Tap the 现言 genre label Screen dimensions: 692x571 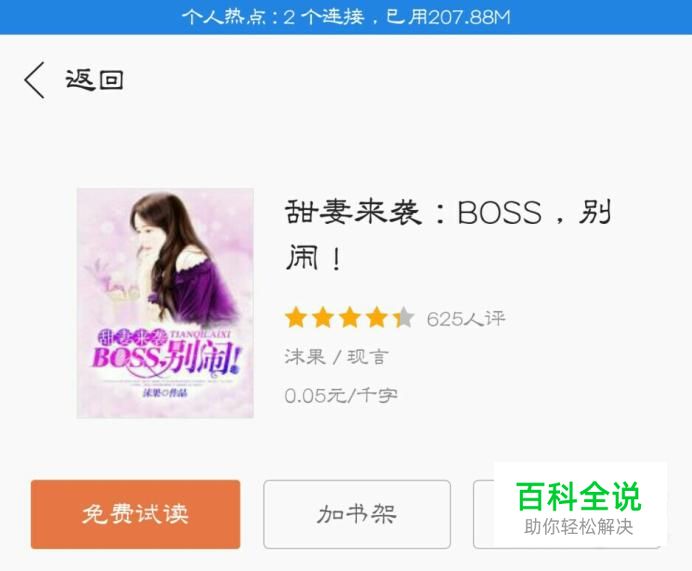tap(368, 357)
